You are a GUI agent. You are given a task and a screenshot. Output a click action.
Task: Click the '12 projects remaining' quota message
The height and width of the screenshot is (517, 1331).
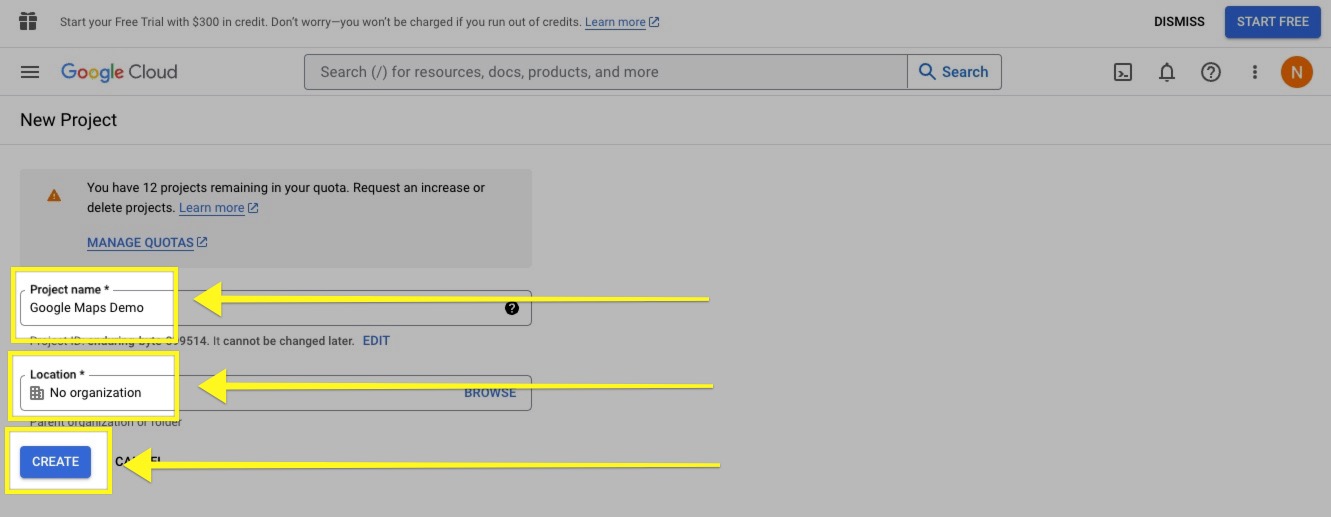(x=286, y=197)
